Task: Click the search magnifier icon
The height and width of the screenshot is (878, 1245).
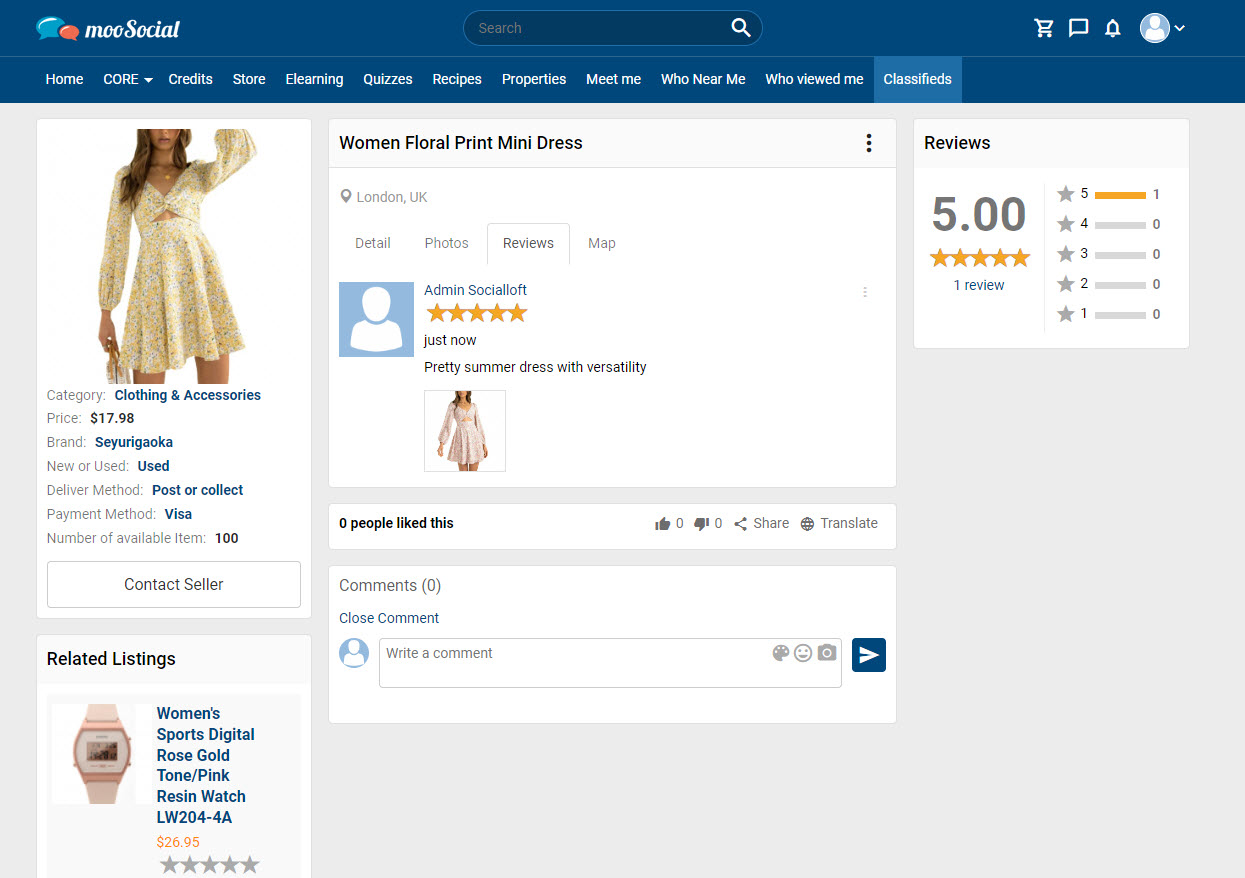Action: [741, 28]
